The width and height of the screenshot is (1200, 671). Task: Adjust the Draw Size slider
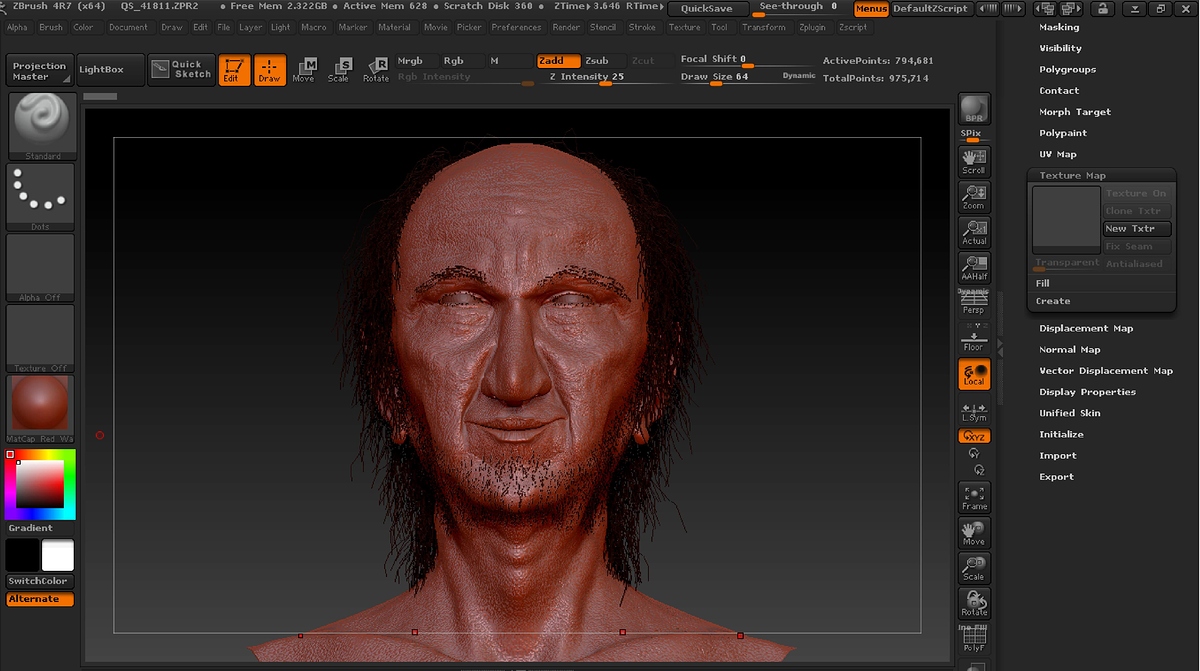pos(747,77)
